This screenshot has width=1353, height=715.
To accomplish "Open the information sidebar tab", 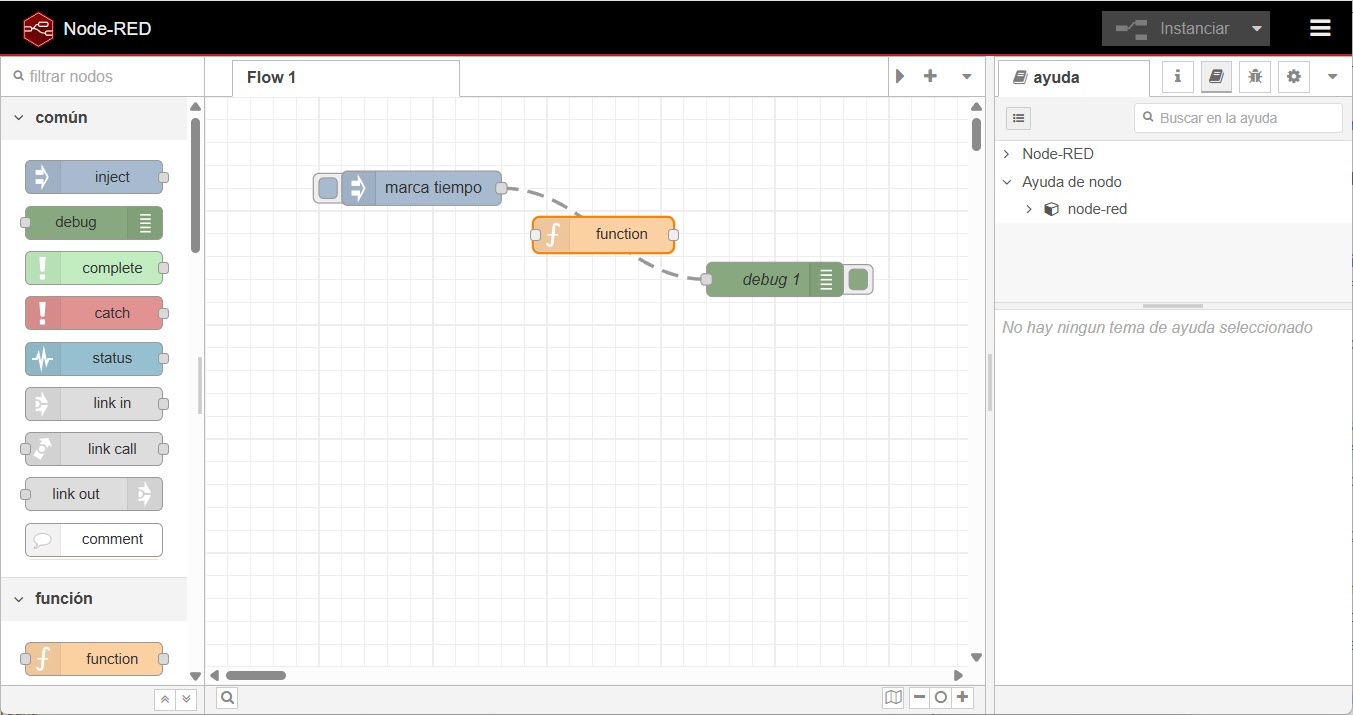I will point(1177,77).
